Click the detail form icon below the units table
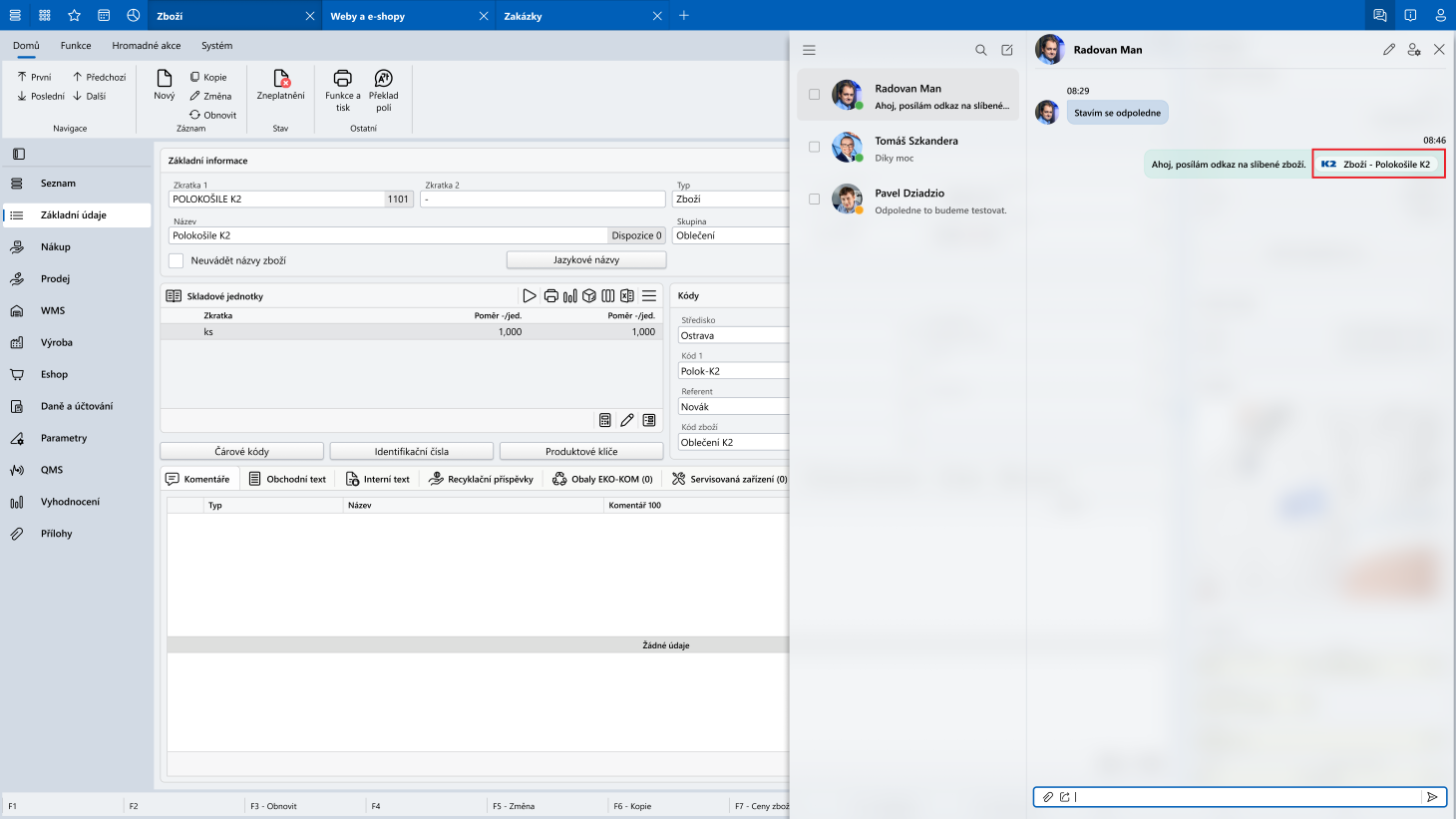This screenshot has height=819, width=1456. coord(649,420)
